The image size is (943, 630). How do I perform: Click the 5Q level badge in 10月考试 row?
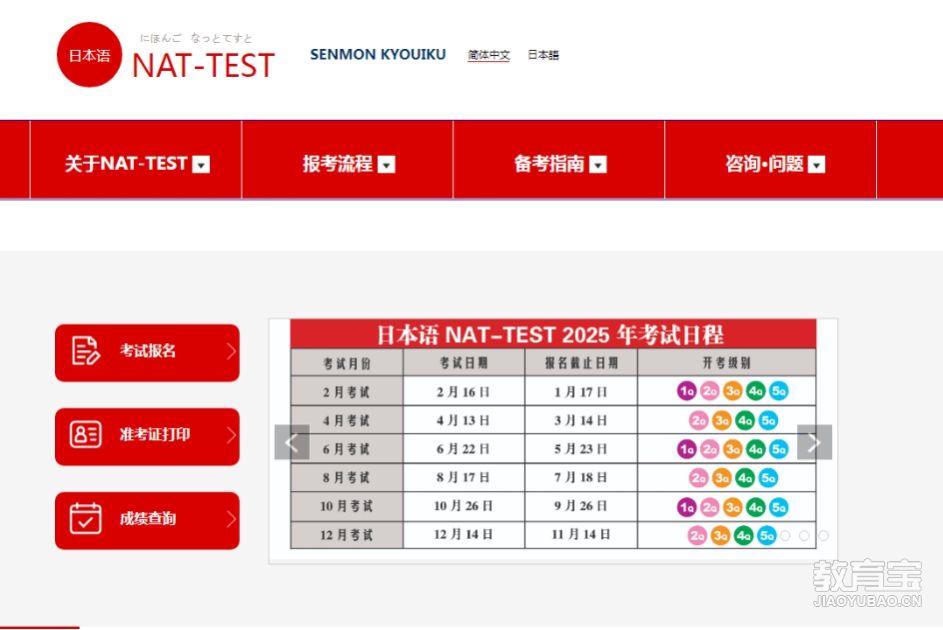tap(779, 507)
